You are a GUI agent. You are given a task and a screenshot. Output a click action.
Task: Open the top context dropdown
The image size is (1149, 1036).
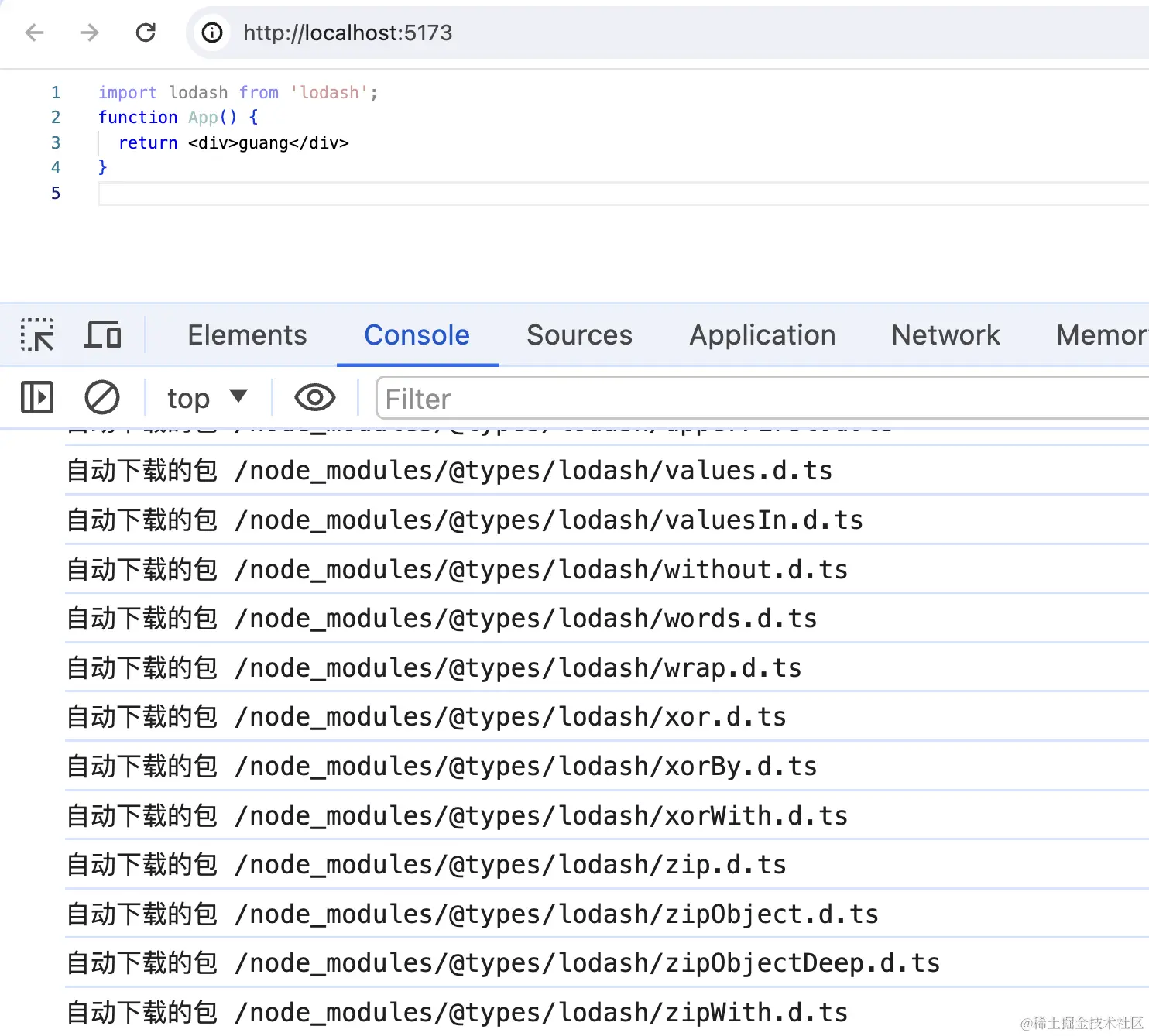point(207,398)
